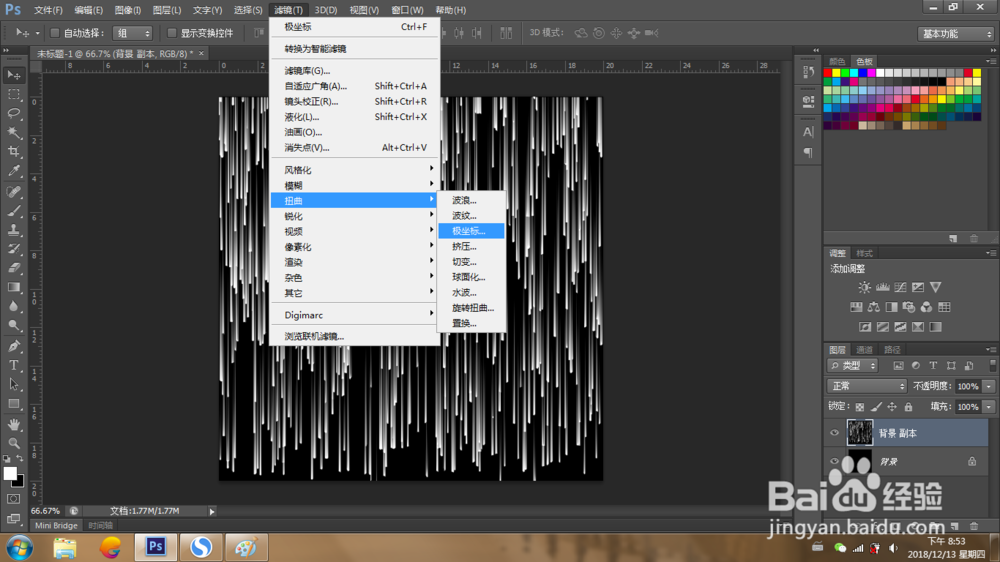This screenshot has height=562, width=1000.
Task: Open the 正常 blend mode dropdown
Action: [x=867, y=386]
